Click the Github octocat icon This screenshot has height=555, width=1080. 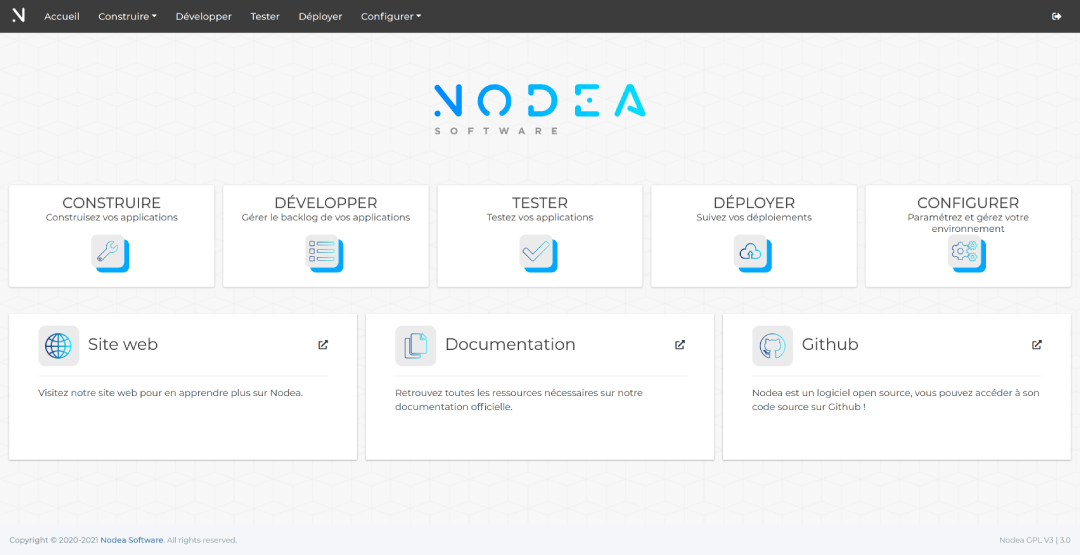pyautogui.click(x=772, y=346)
